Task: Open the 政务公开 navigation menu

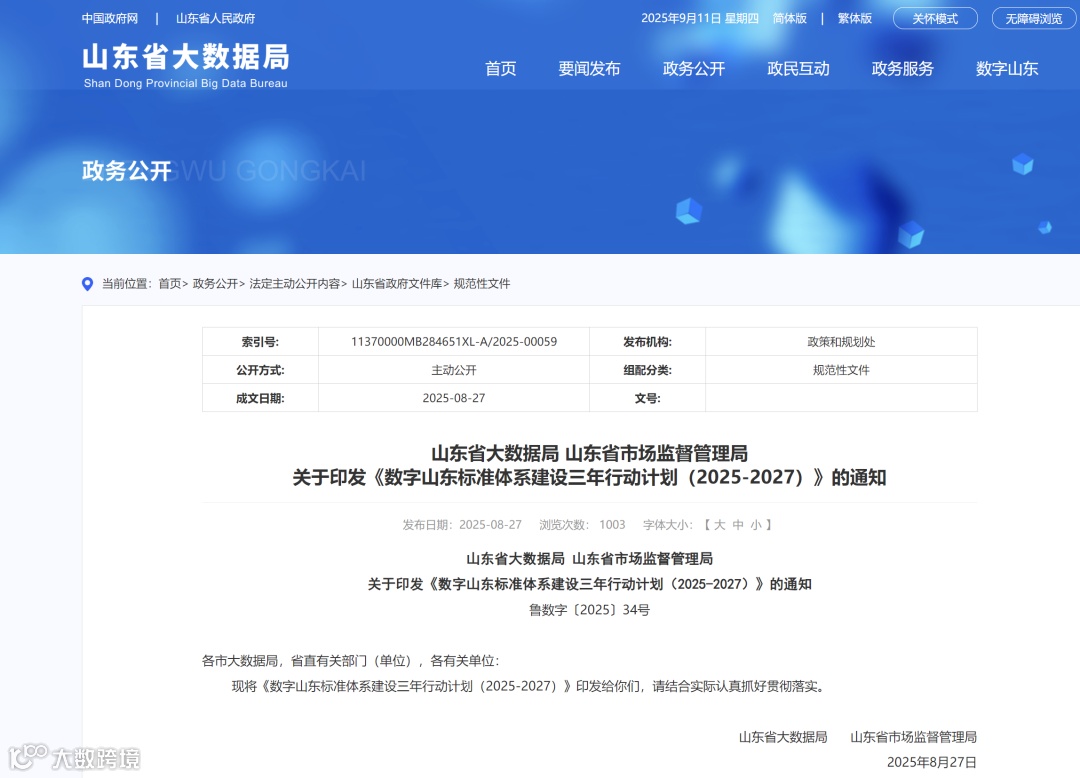Action: pos(694,69)
